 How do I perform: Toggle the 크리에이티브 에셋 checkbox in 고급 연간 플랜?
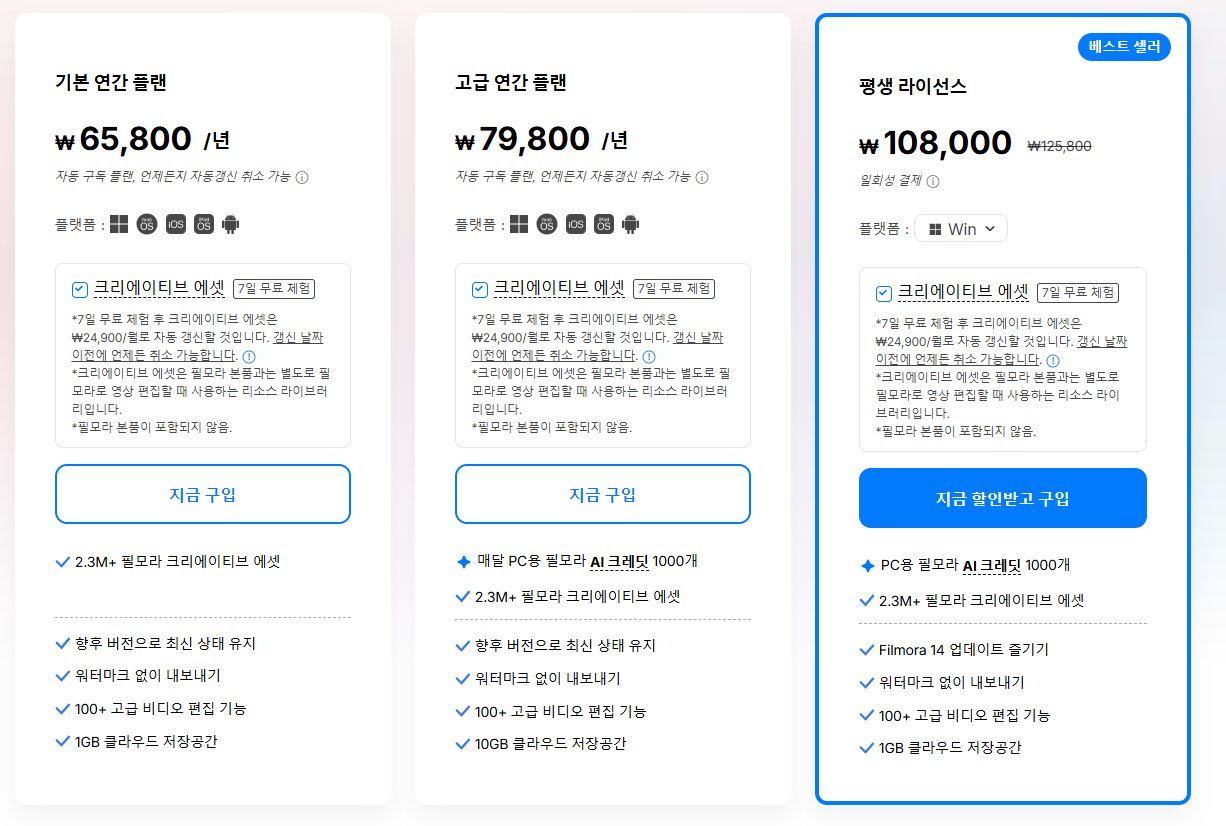(x=479, y=289)
